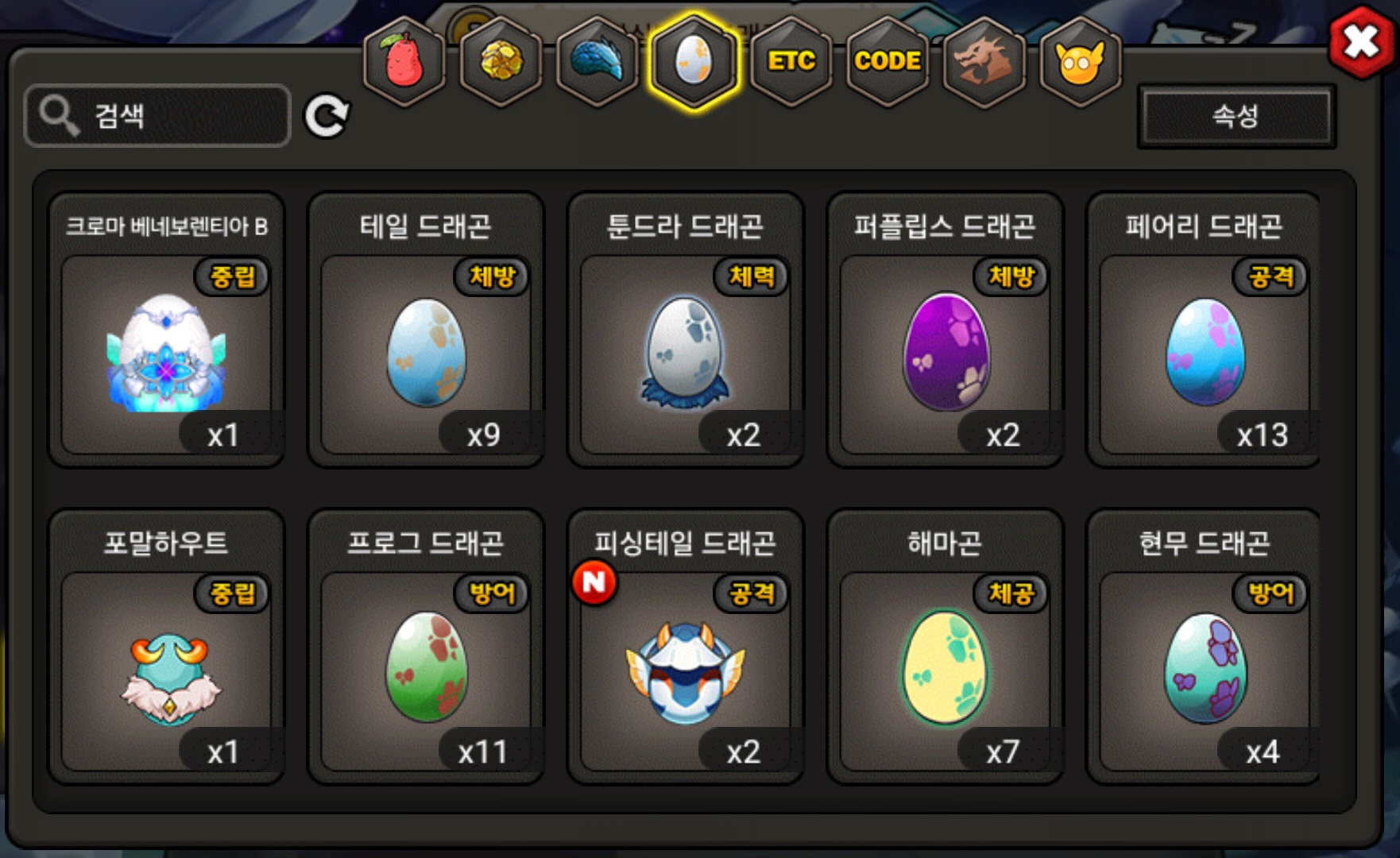Open the dragon head category tab

pyautogui.click(x=984, y=61)
